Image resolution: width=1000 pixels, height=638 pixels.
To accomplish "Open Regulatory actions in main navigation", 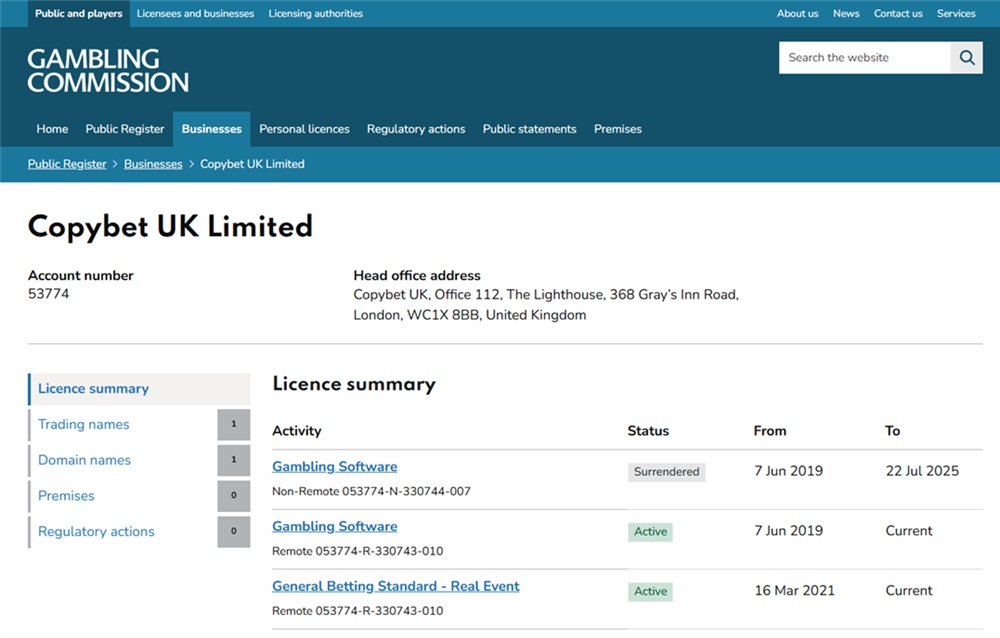I will tap(416, 129).
